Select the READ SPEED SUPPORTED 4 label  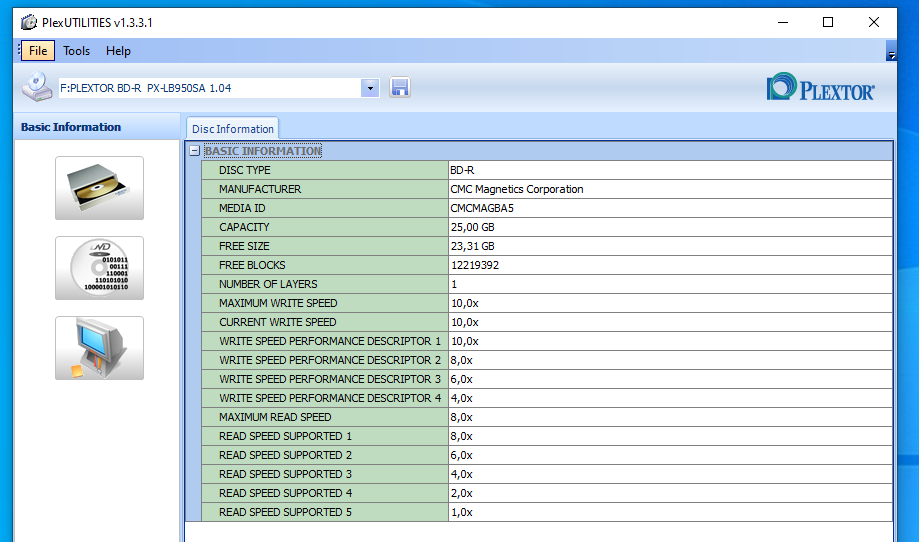285,493
